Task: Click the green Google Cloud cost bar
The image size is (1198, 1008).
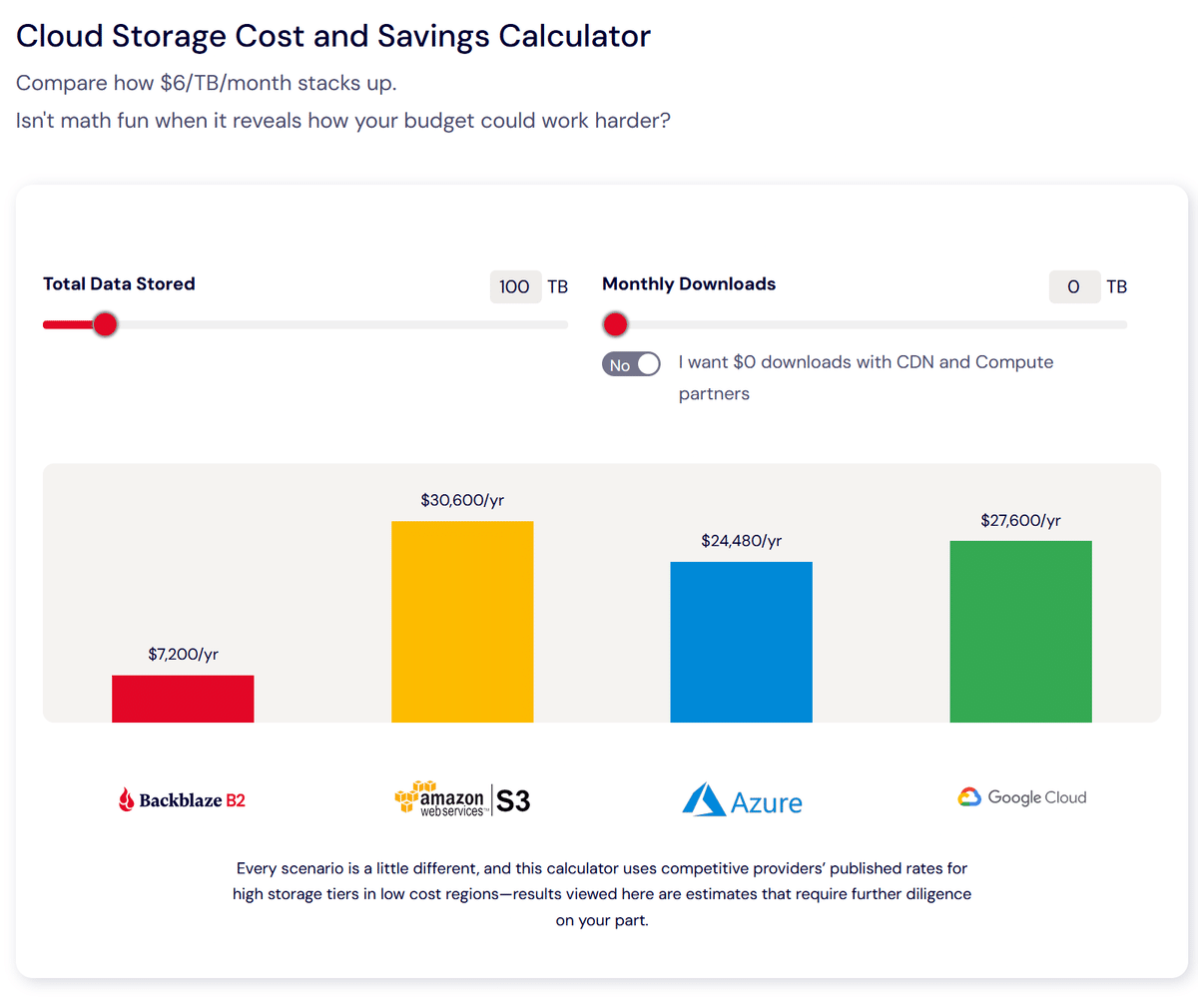Action: coord(1021,631)
